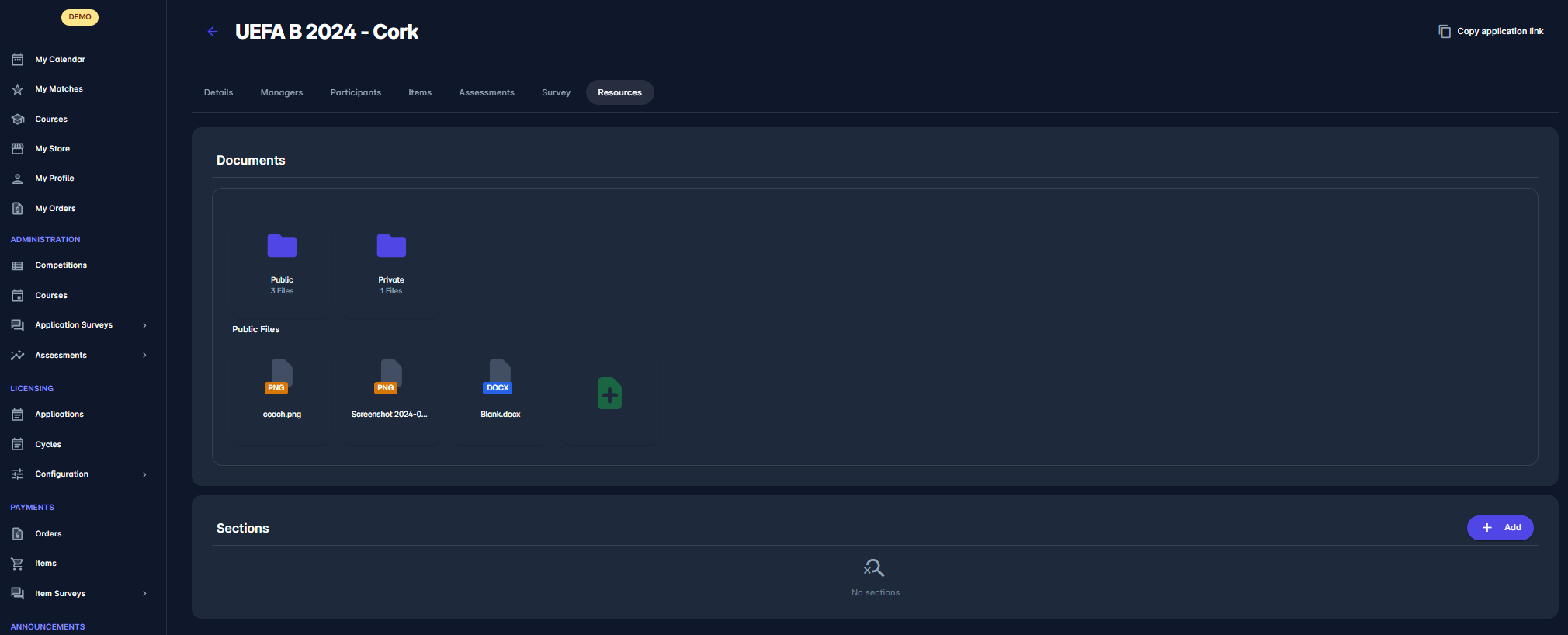This screenshot has width=1568, height=635.
Task: Click the back arrow beside the course title
Action: [x=212, y=32]
